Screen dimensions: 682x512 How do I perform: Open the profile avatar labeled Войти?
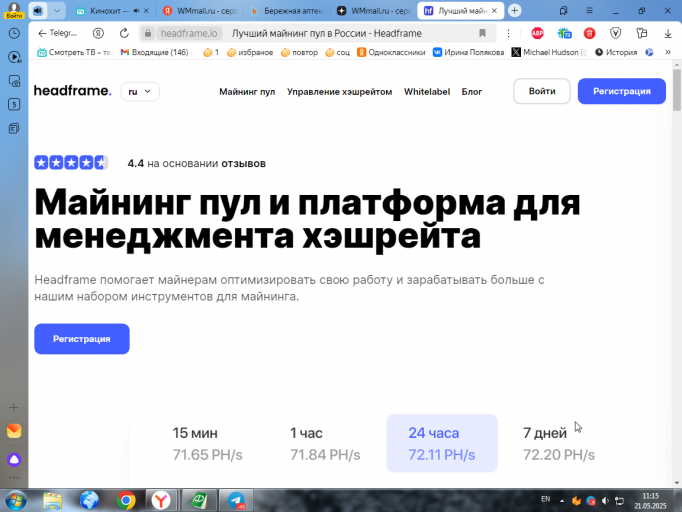pyautogui.click(x=14, y=10)
